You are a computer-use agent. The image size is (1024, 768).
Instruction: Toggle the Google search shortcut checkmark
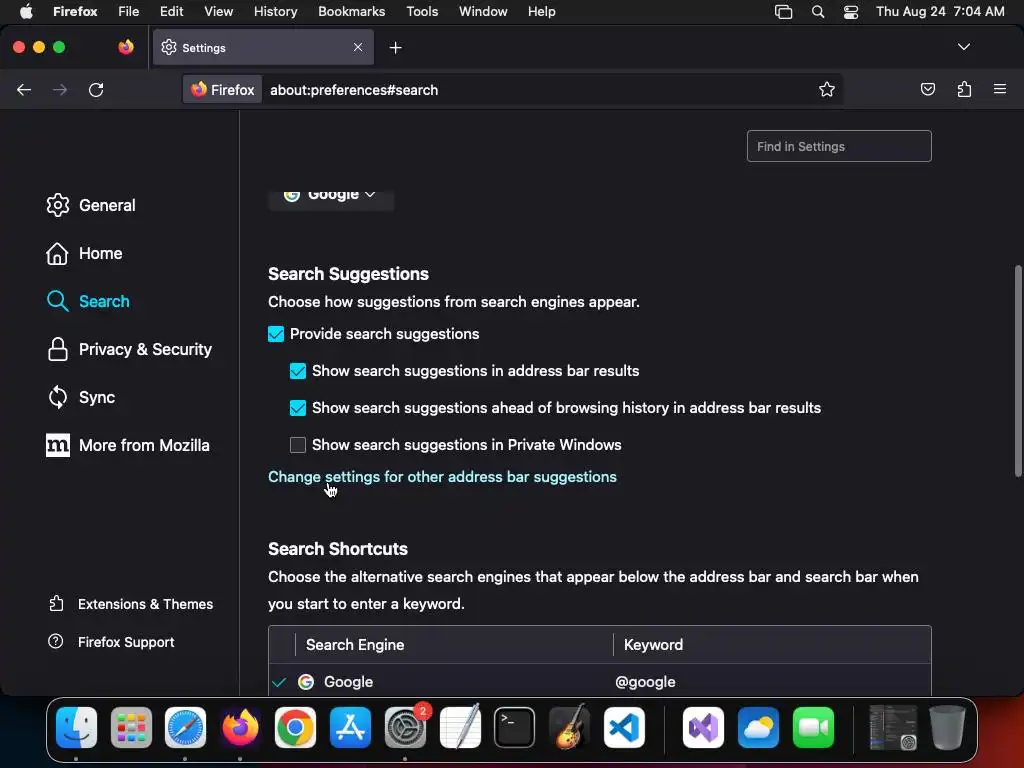(x=280, y=682)
